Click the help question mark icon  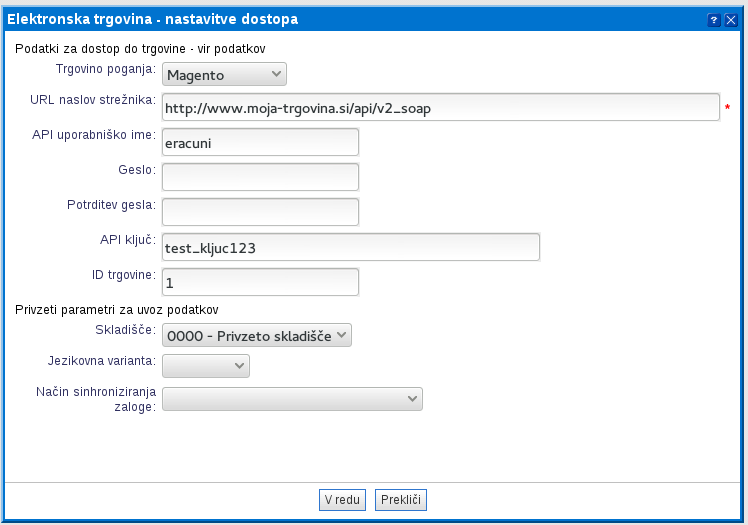click(714, 20)
